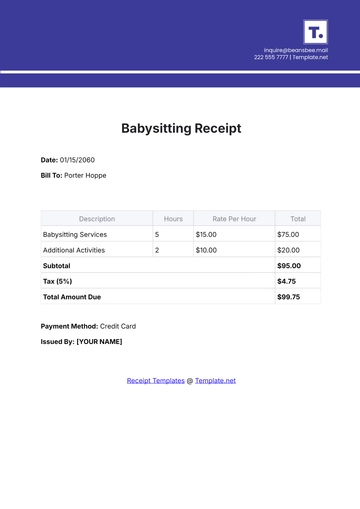The width and height of the screenshot is (360, 509).
Task: Click the inquire@beansbee.mail email address
Action: 296,50
